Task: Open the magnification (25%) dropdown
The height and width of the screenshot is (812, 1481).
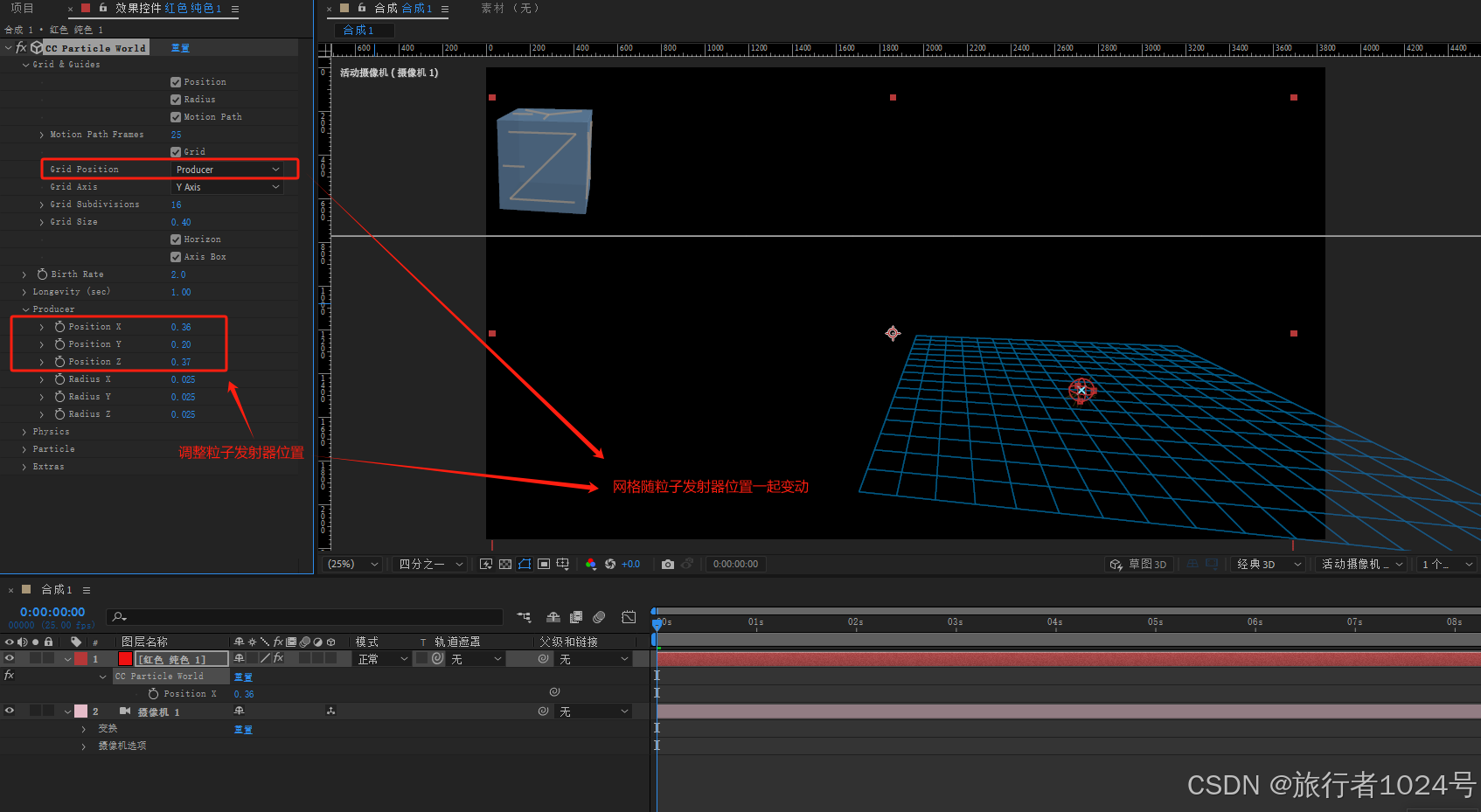Action: pos(353,565)
